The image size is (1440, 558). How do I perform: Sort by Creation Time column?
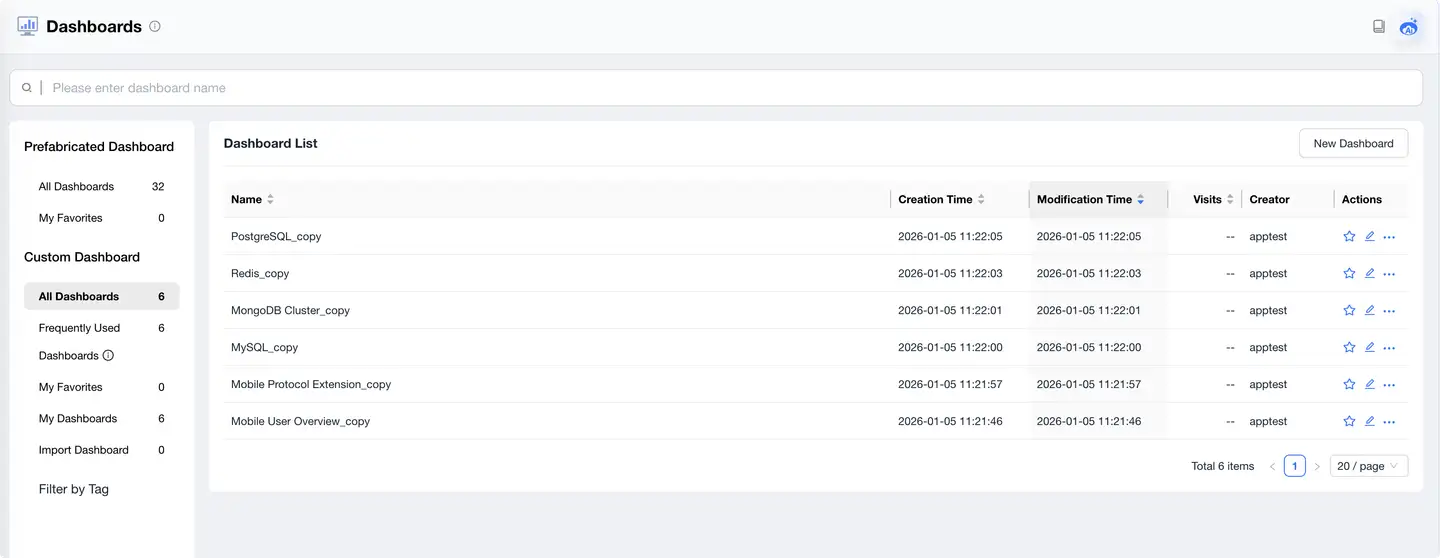981,200
